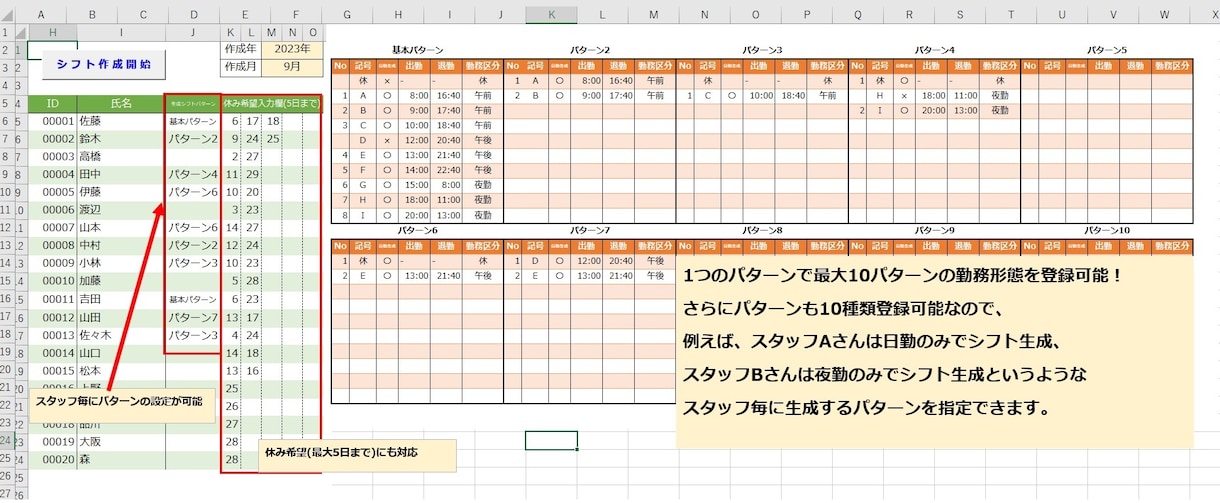Click the シフト作成開始 button

click(x=104, y=64)
